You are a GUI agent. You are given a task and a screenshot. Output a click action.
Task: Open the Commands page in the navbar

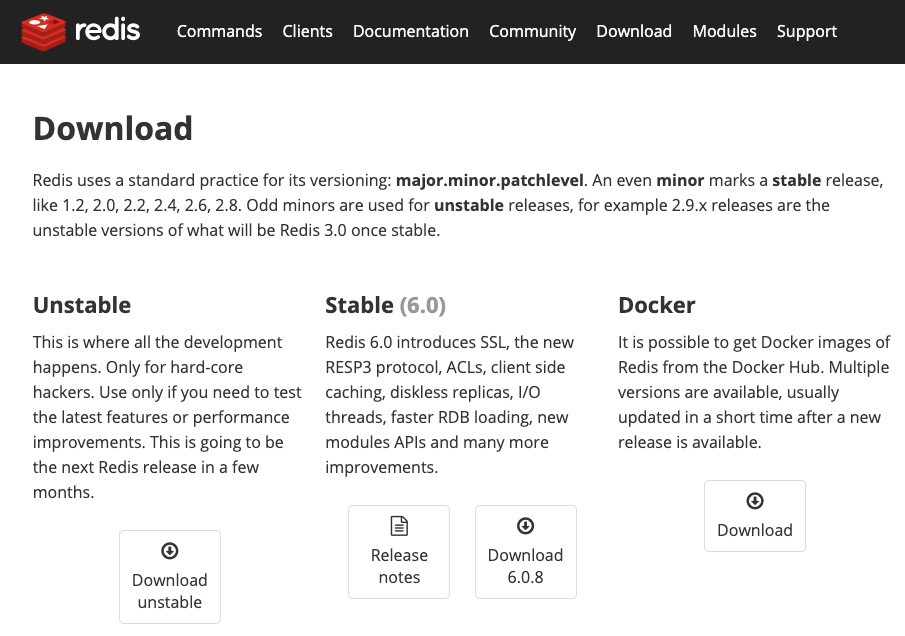tap(219, 31)
